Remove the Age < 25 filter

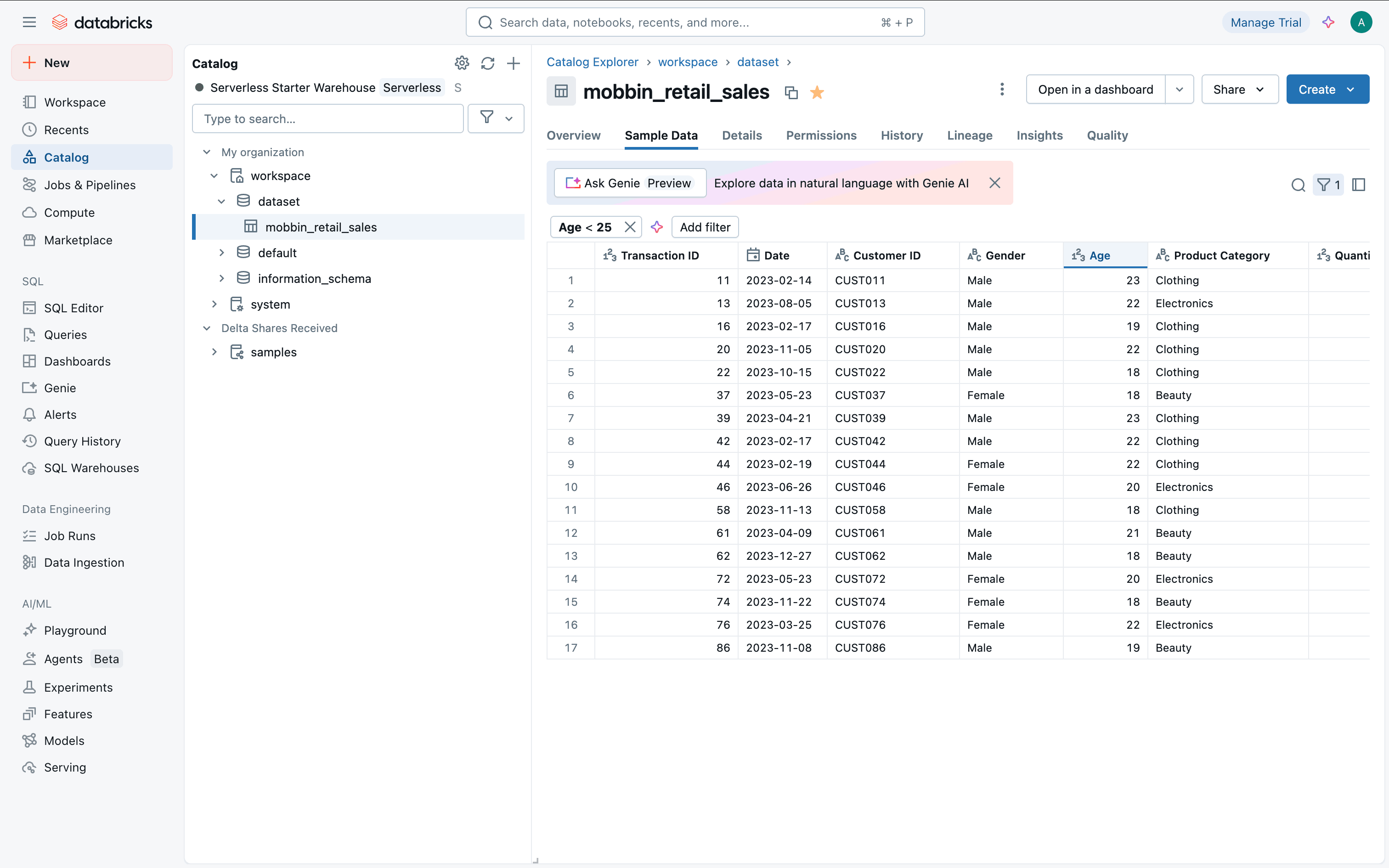coord(630,227)
